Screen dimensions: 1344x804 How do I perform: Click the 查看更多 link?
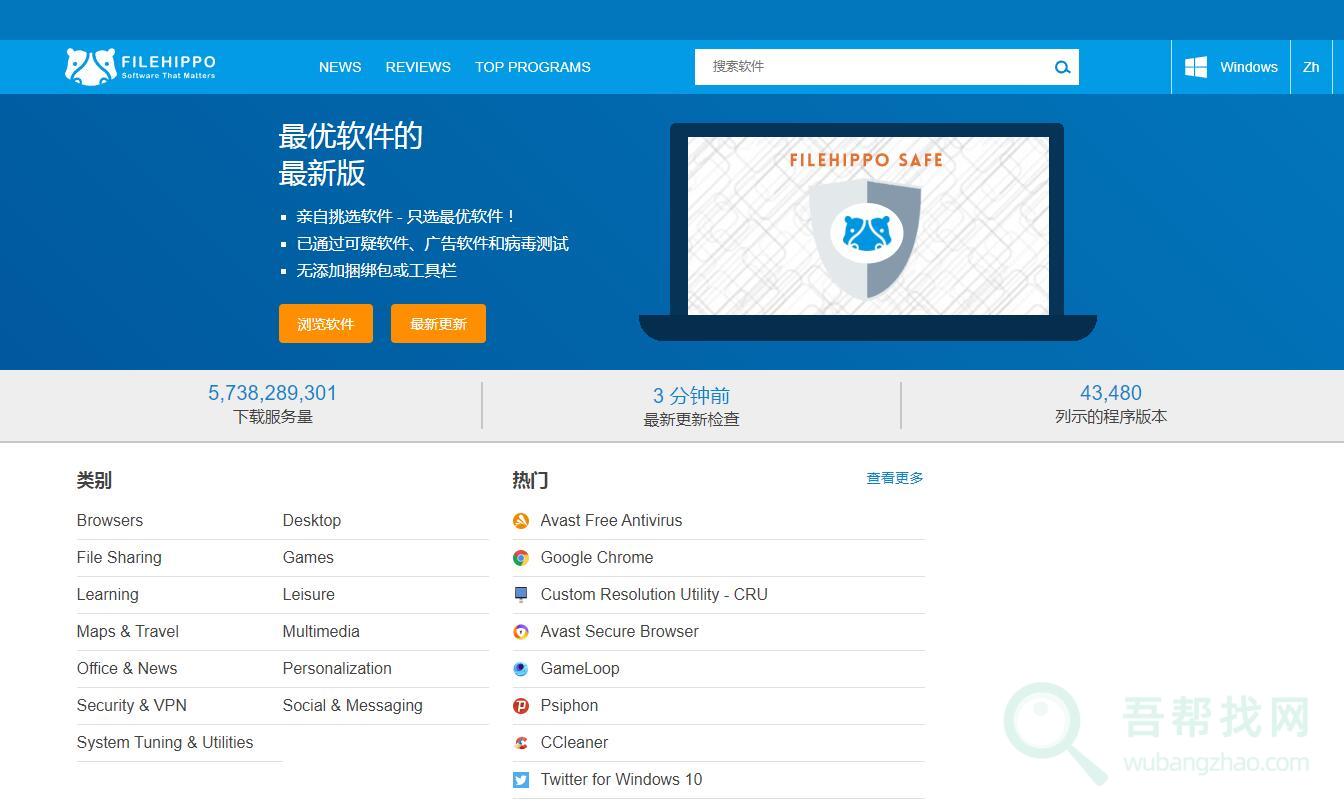(895, 478)
